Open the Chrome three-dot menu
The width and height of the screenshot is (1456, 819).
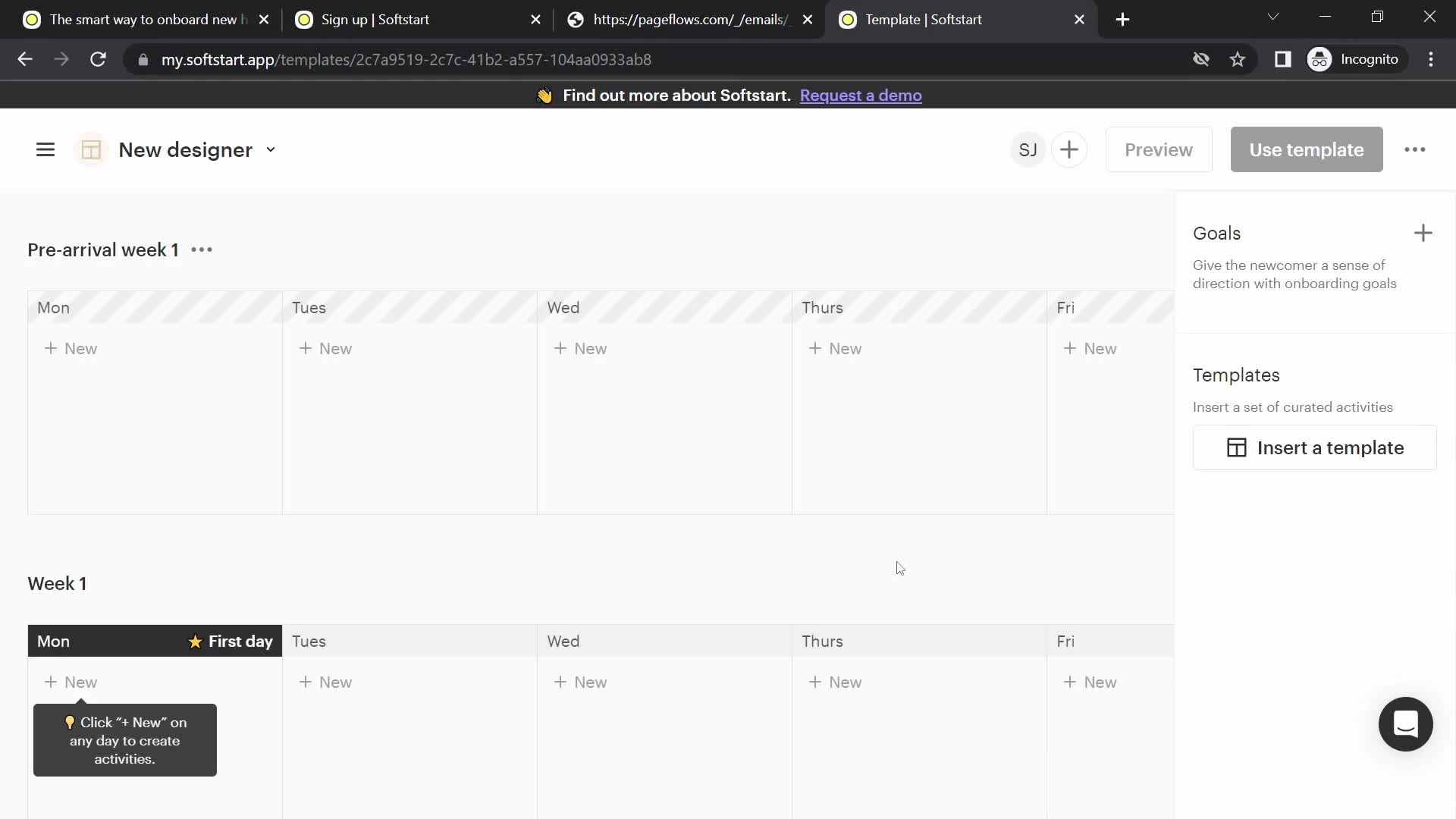point(1431,59)
